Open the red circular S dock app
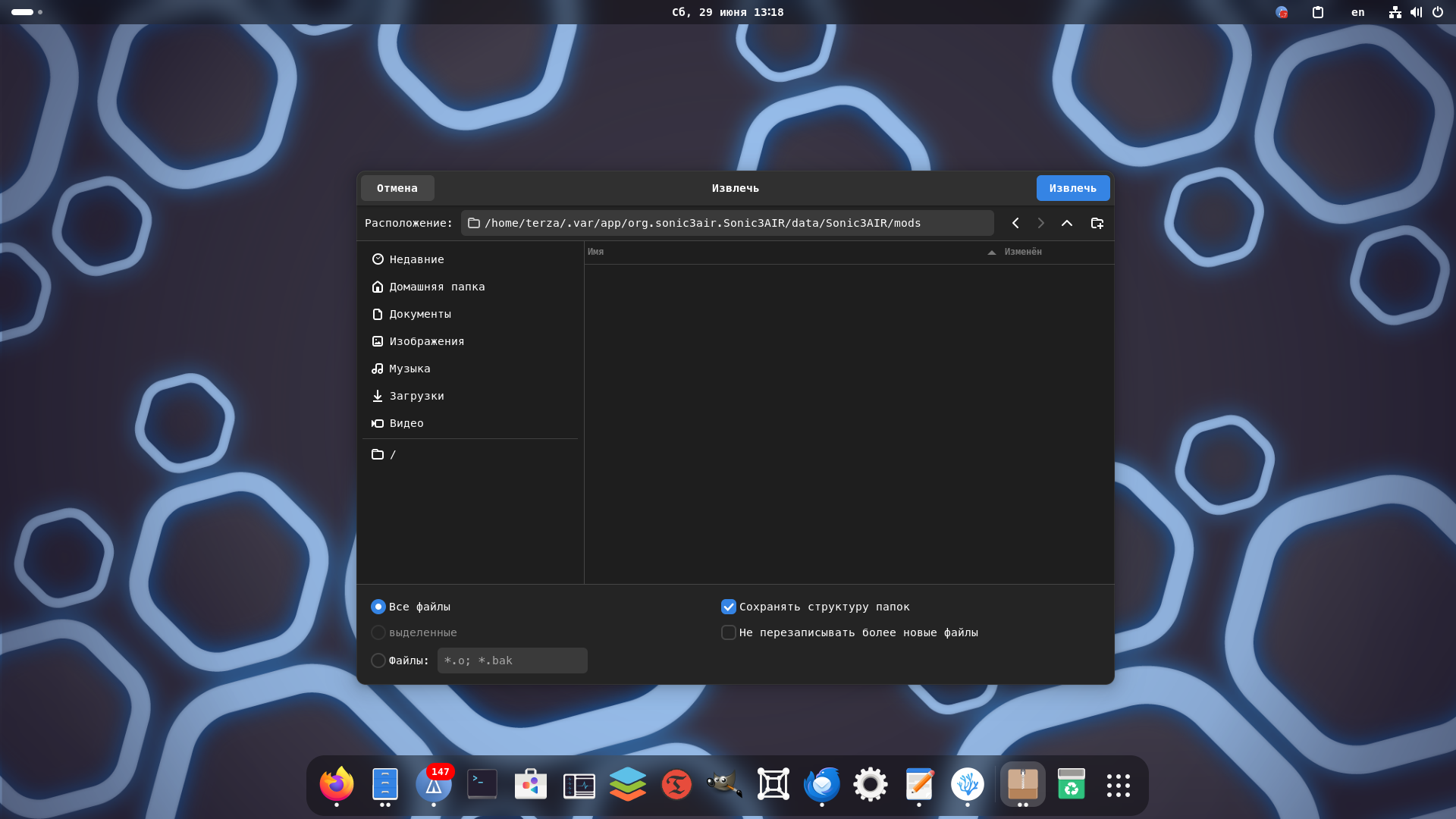 tap(676, 784)
